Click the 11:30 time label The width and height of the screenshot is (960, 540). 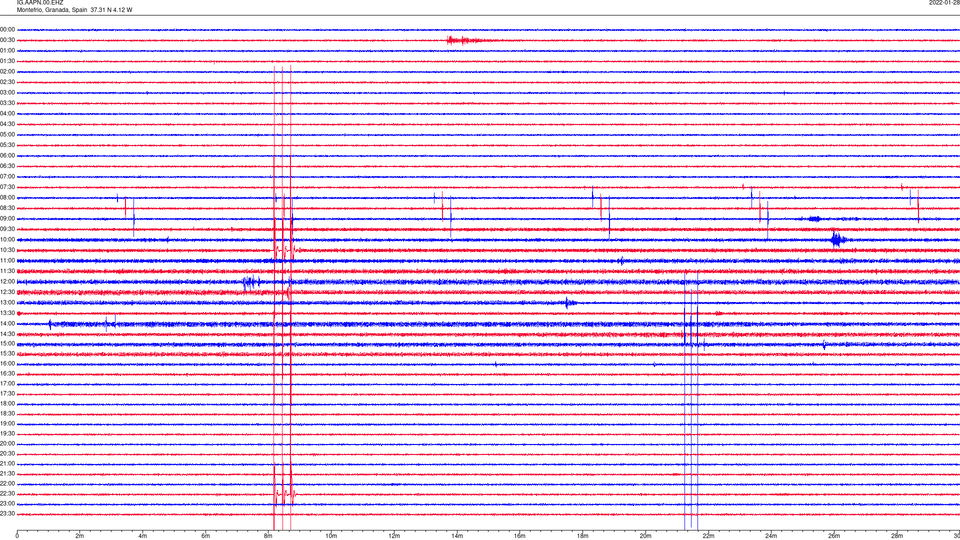pyautogui.click(x=7, y=271)
